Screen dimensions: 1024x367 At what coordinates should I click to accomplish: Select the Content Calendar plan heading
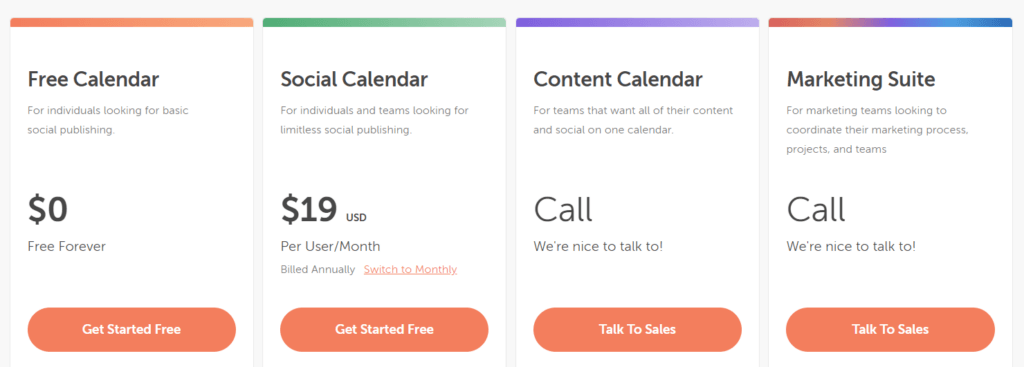618,80
